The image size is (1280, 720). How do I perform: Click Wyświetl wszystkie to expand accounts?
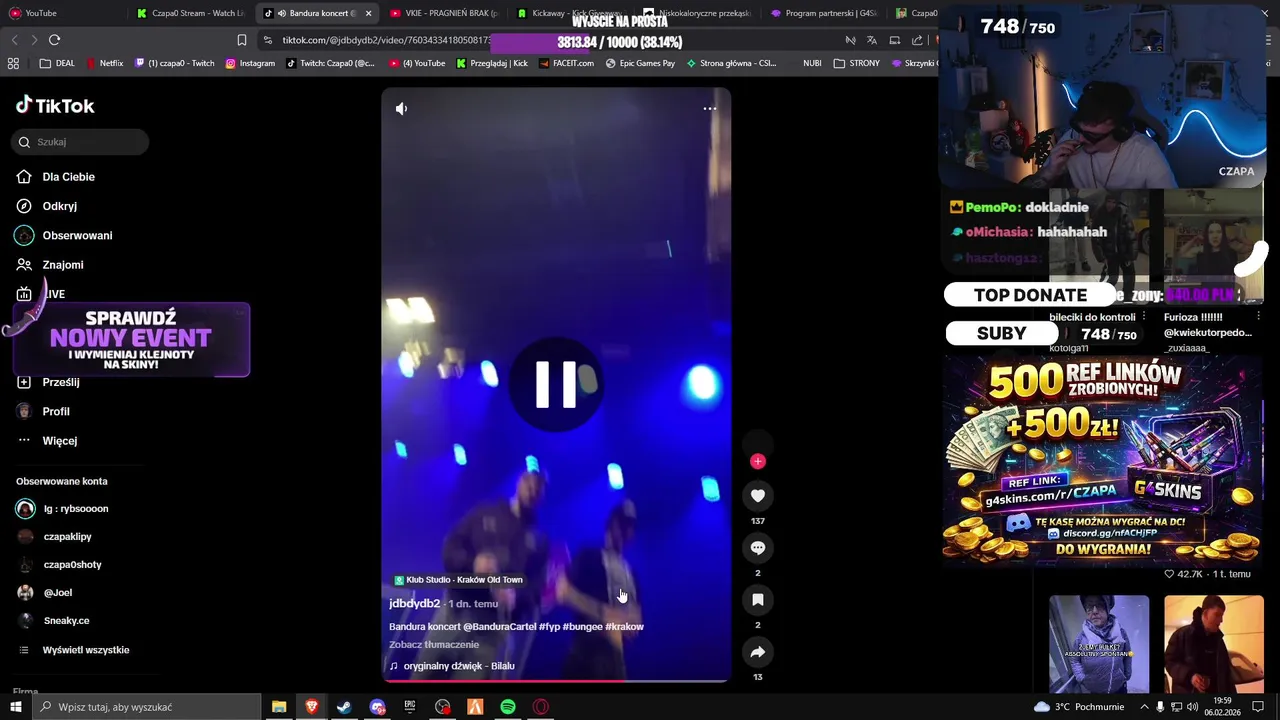pos(86,650)
